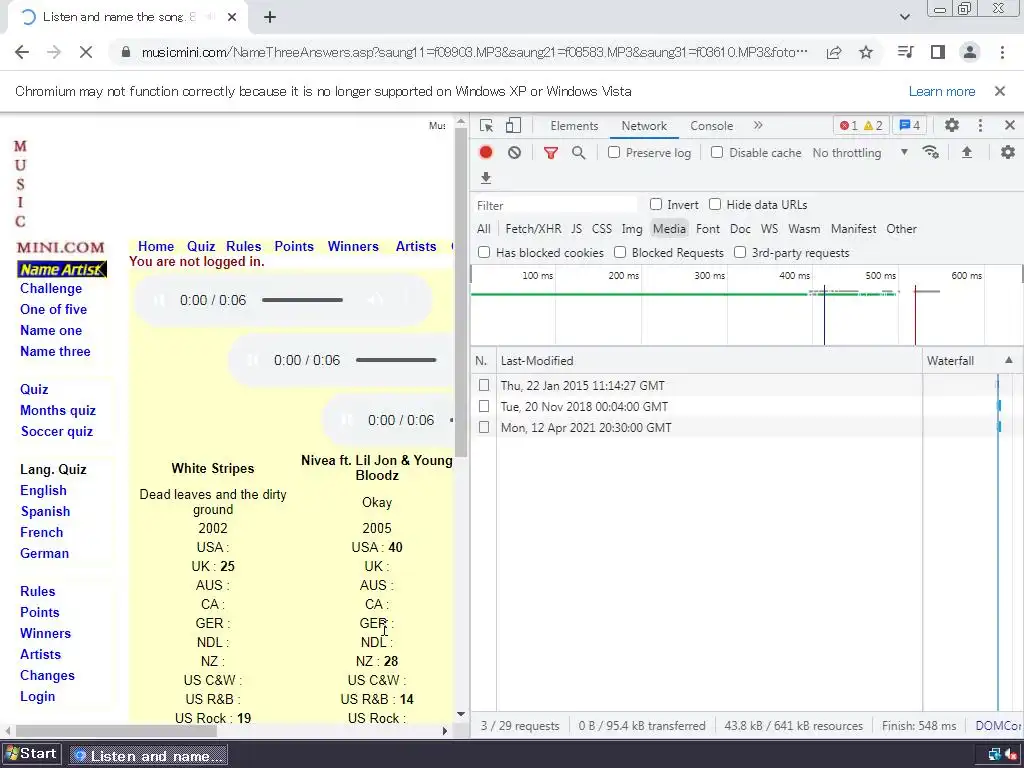The width and height of the screenshot is (1024, 768).
Task: Toggle the network filter funnel icon
Action: tap(551, 153)
